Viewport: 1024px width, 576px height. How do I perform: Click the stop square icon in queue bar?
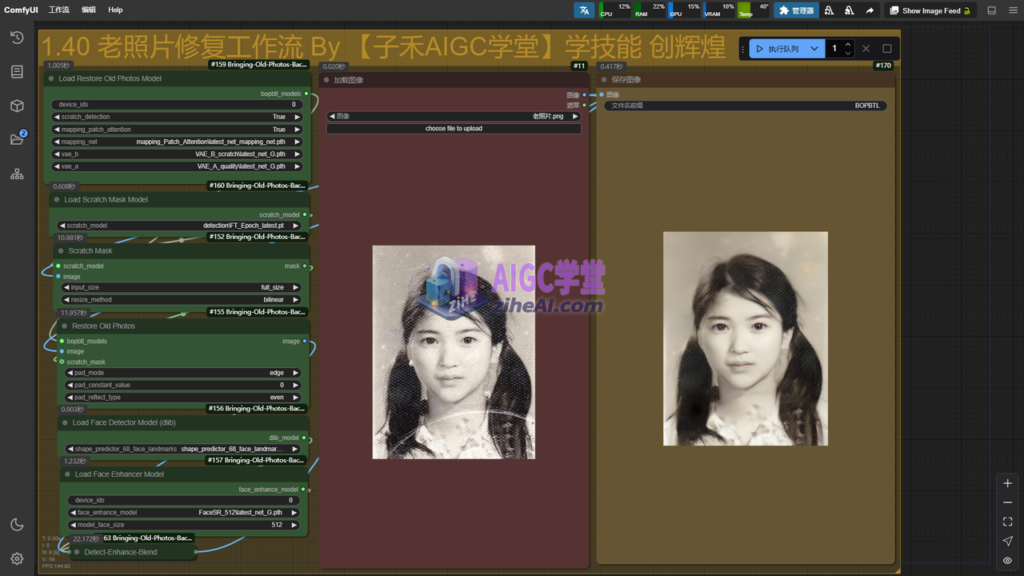coord(887,48)
